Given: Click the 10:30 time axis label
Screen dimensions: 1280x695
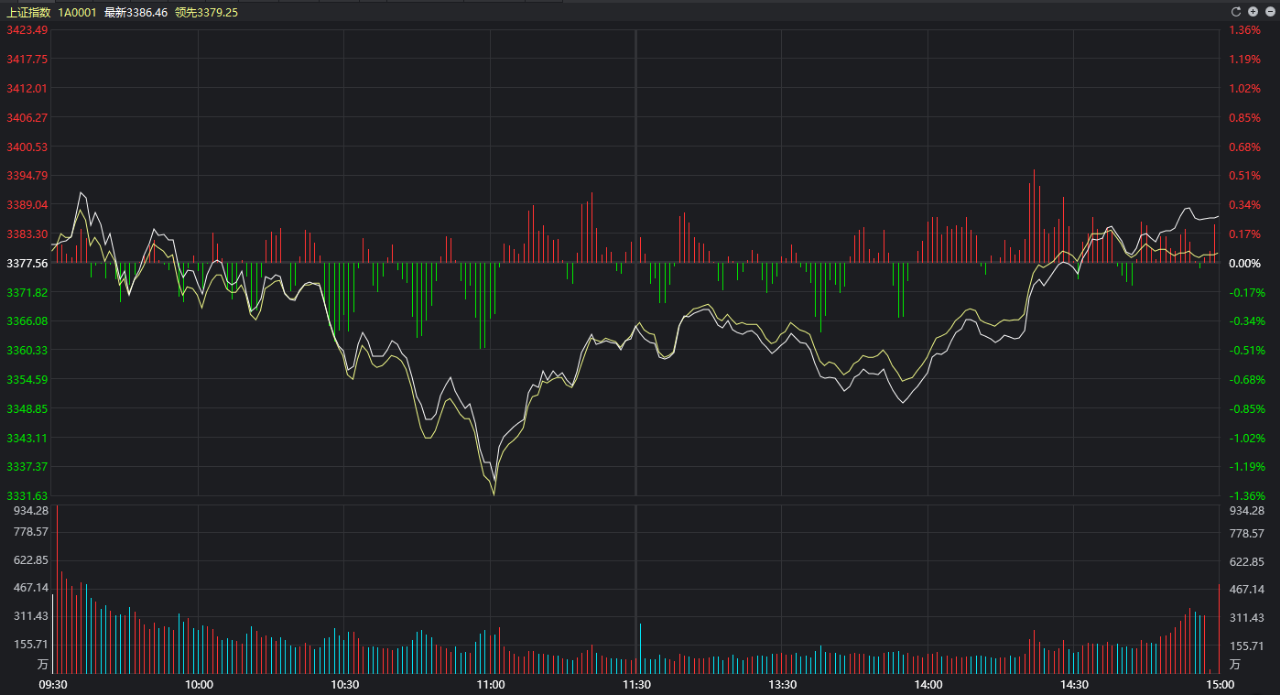Looking at the screenshot, I should (x=345, y=685).
